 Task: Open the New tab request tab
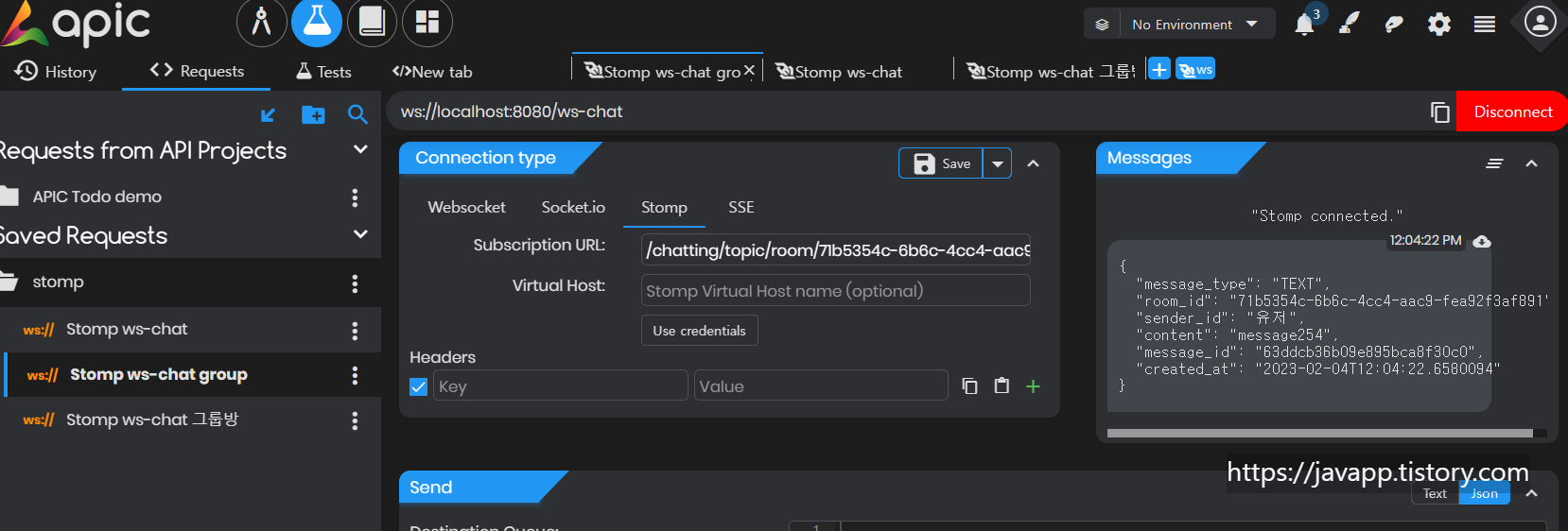(432, 72)
